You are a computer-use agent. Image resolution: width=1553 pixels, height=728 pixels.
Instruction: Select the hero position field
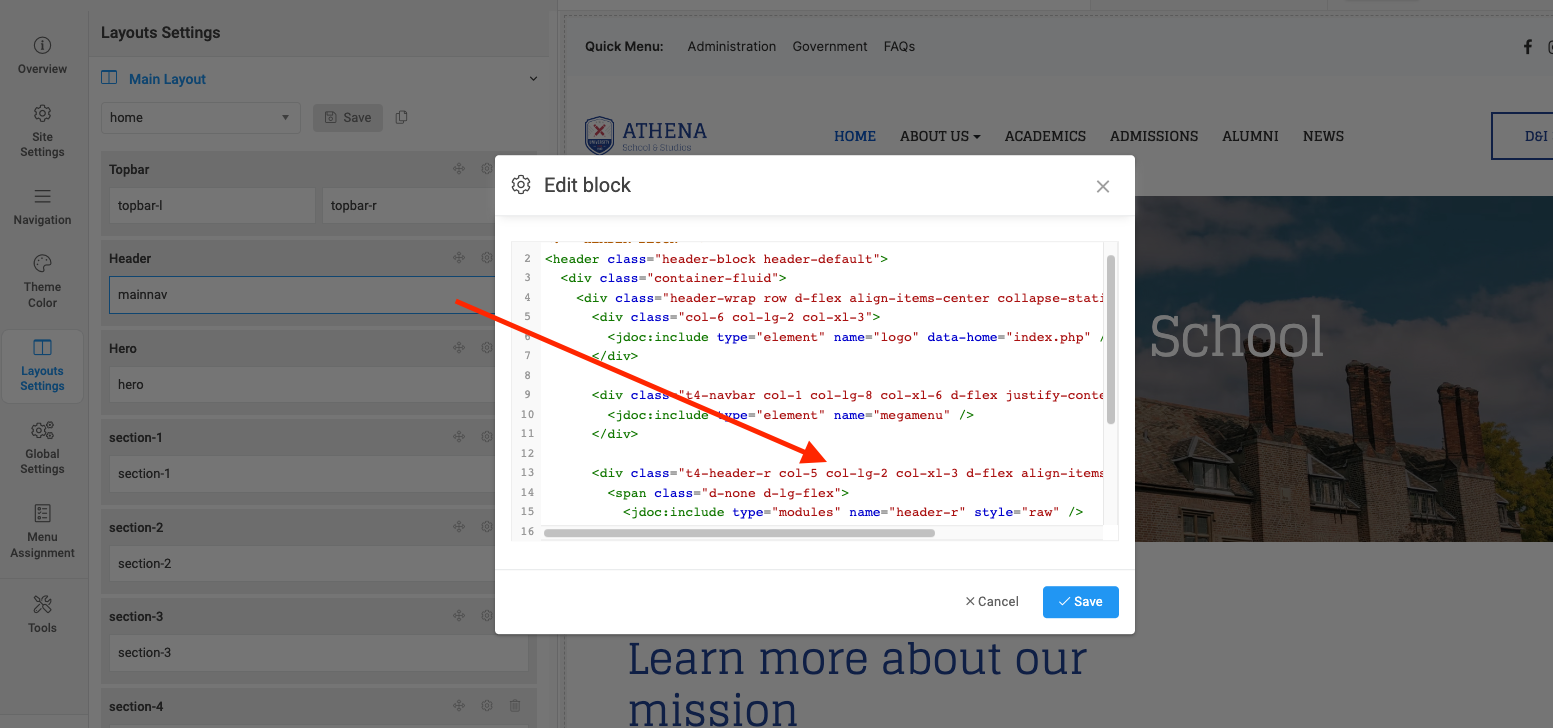(302, 385)
